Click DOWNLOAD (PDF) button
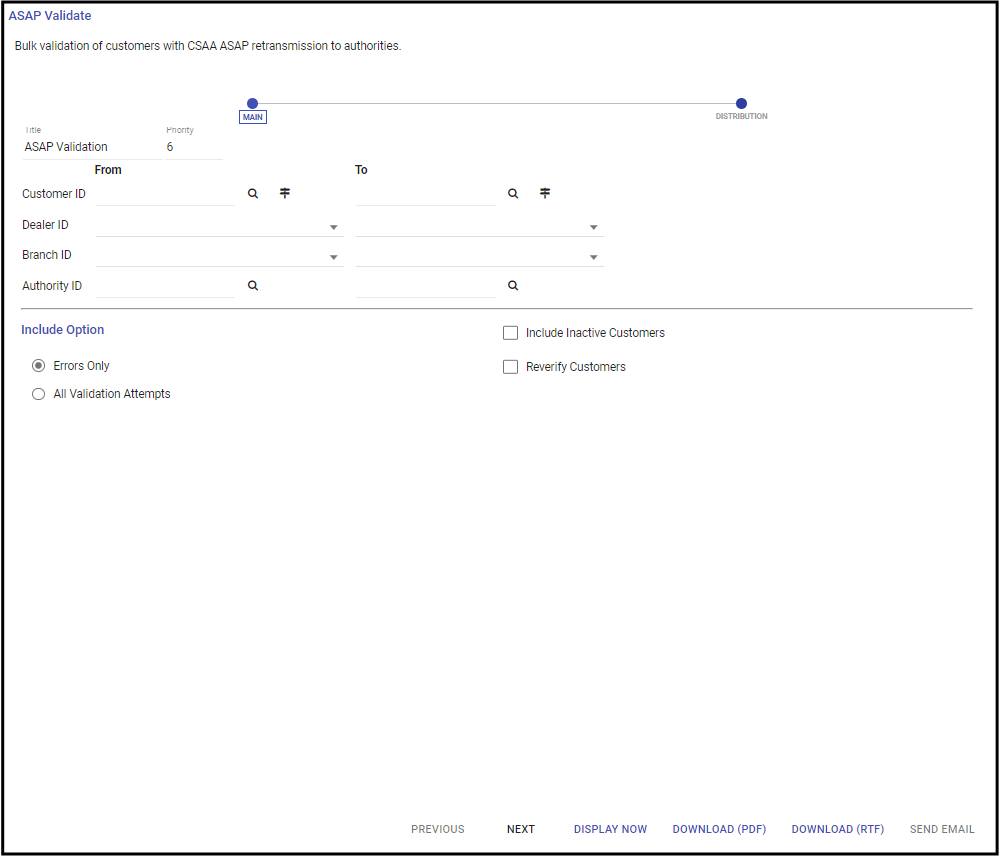The height and width of the screenshot is (856, 999). [x=719, y=829]
